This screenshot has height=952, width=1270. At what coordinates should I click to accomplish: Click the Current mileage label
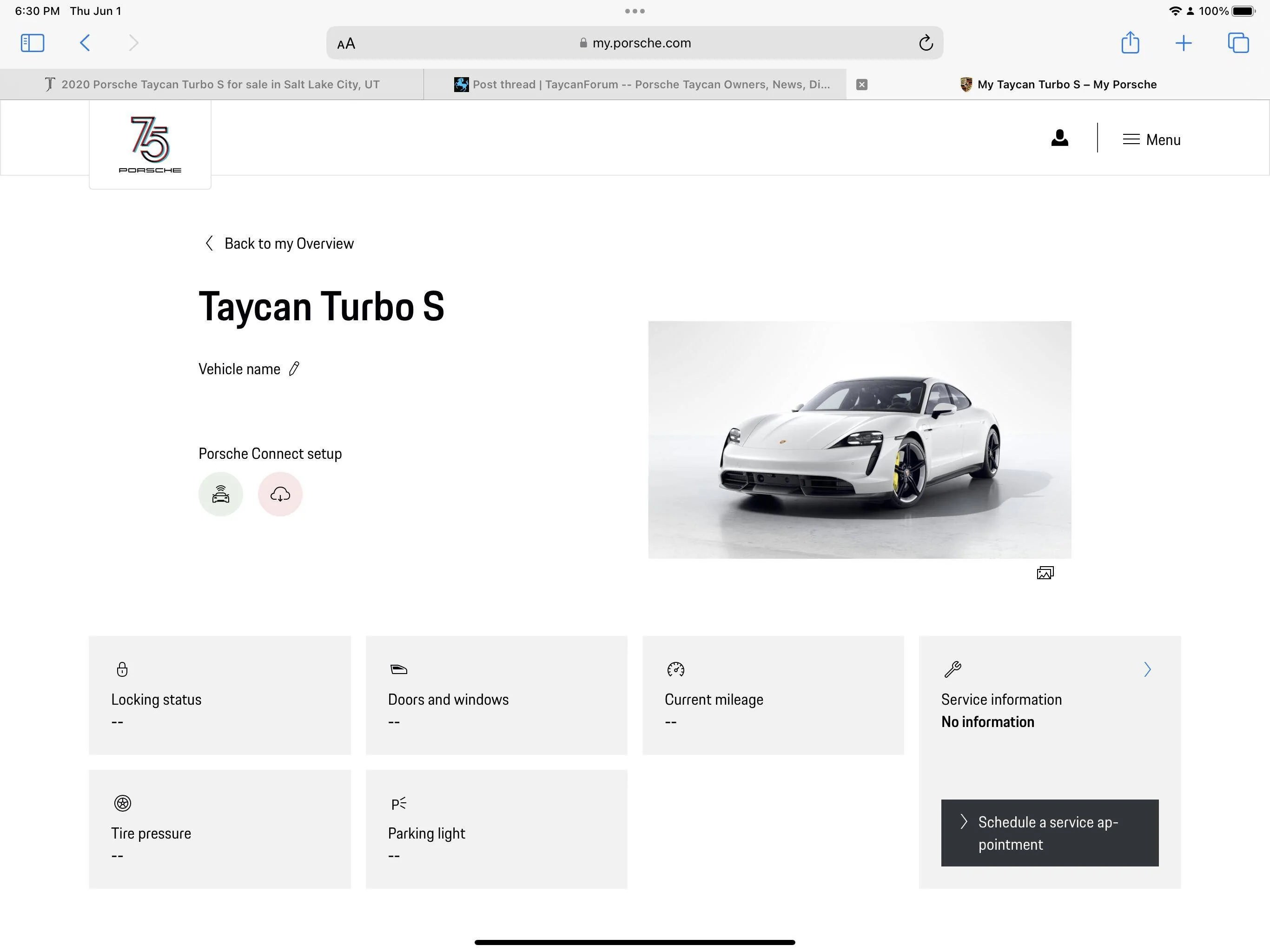(714, 700)
